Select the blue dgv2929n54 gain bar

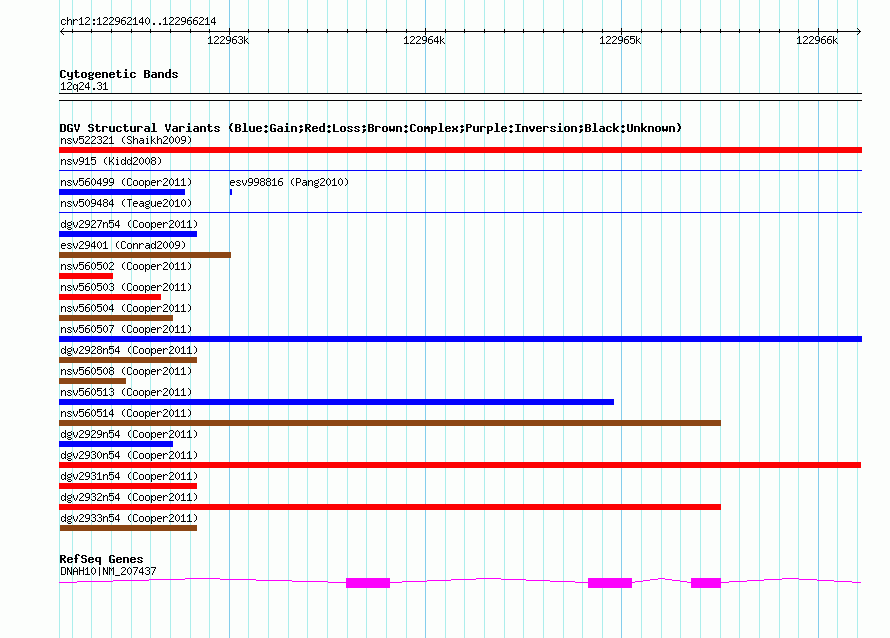pos(116,444)
